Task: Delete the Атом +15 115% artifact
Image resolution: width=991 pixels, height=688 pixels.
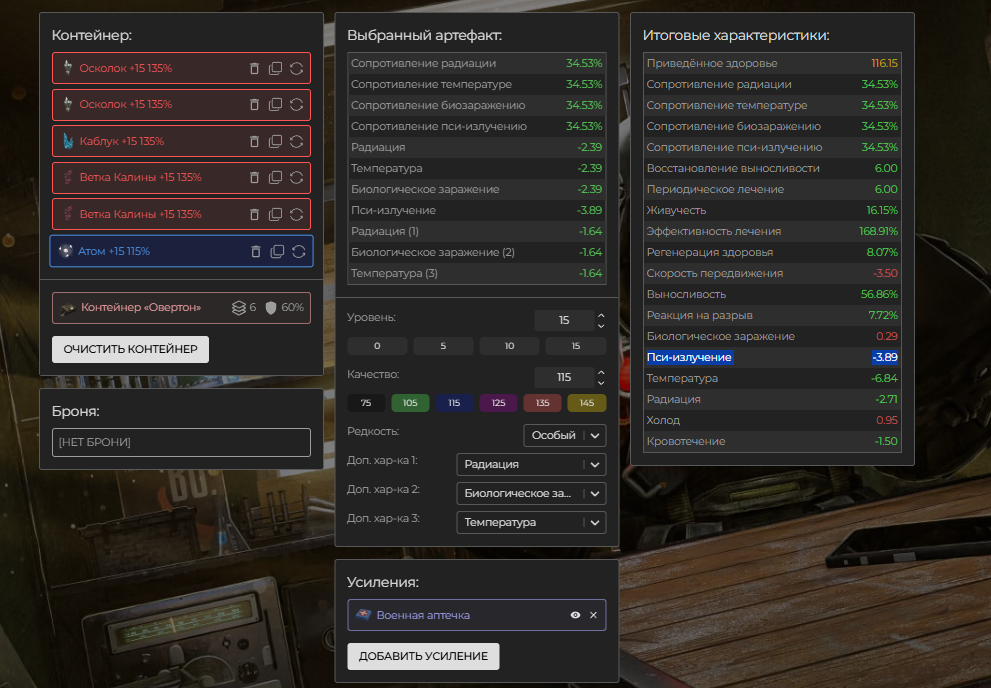Action: point(256,251)
